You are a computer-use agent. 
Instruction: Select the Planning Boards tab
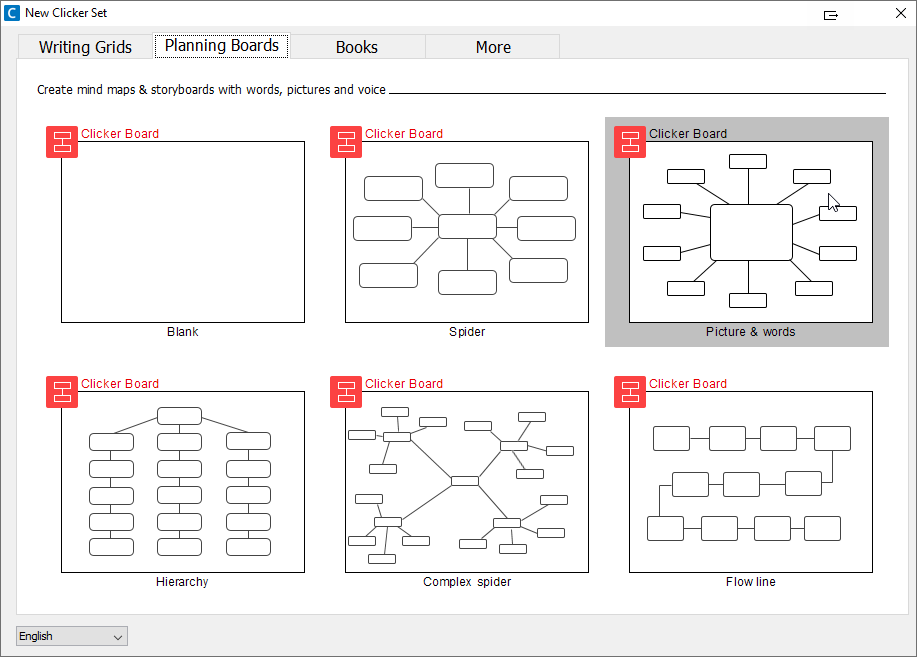tap(222, 46)
